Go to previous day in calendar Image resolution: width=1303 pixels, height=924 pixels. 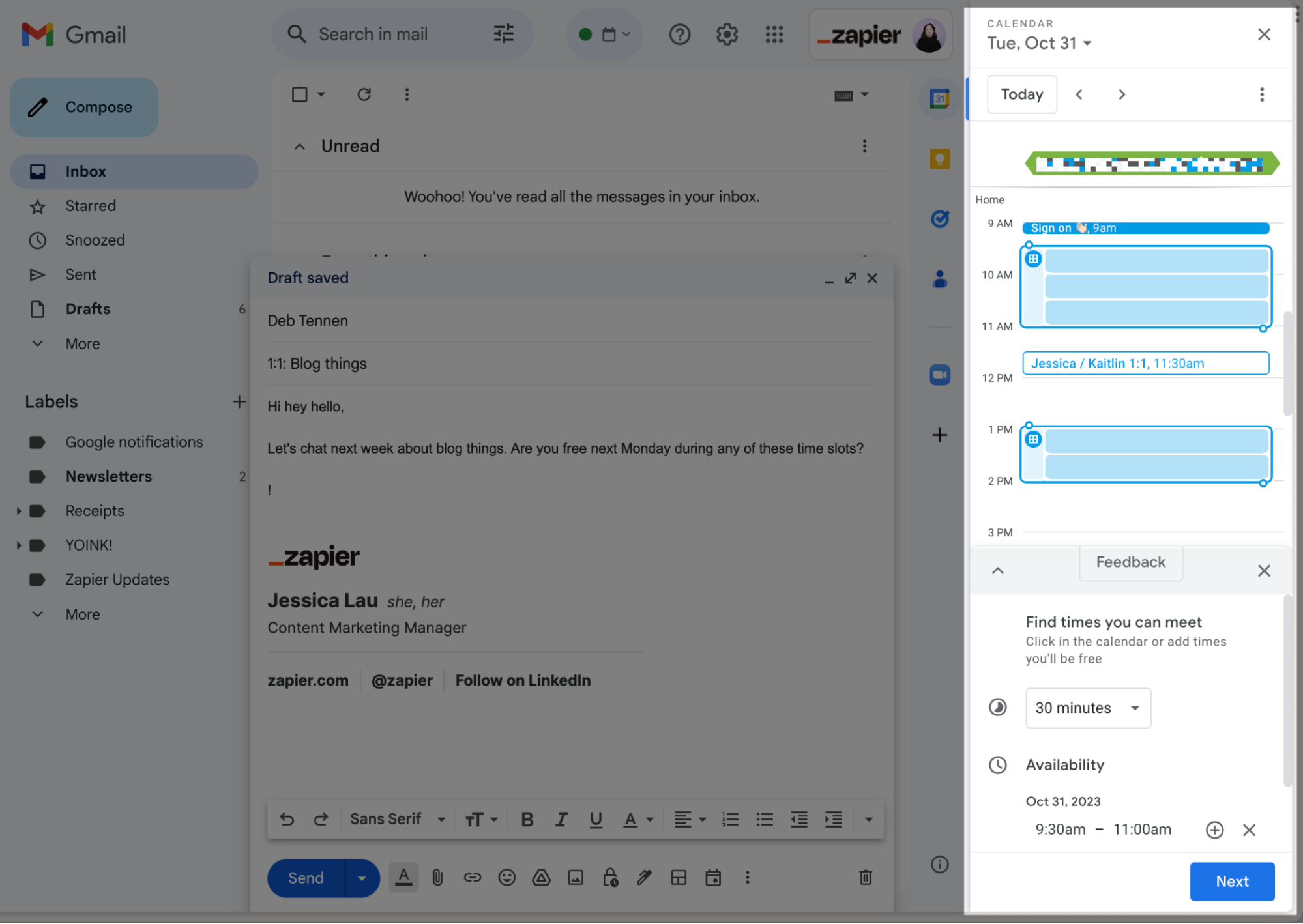[x=1079, y=94]
